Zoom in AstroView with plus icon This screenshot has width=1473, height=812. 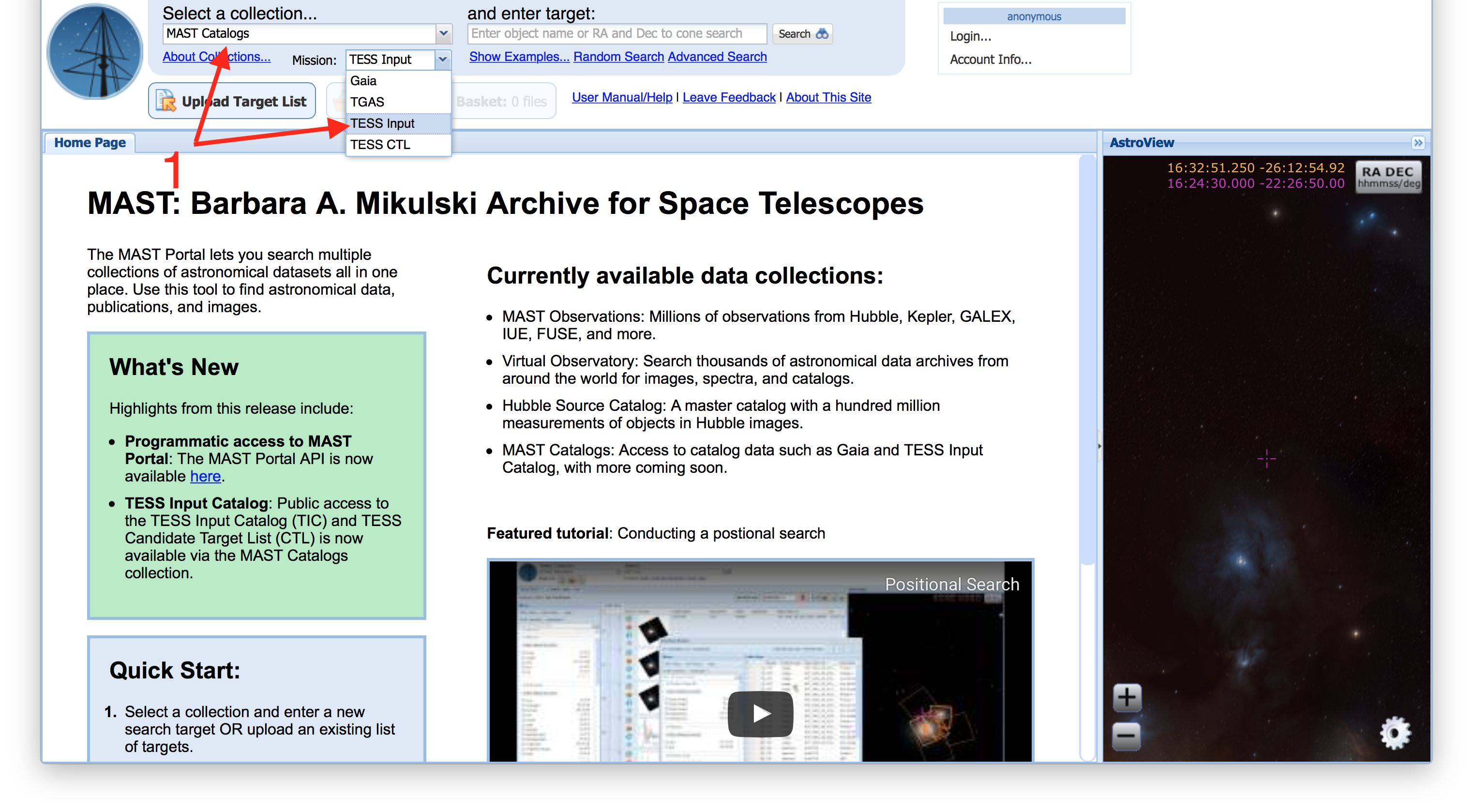click(1127, 698)
